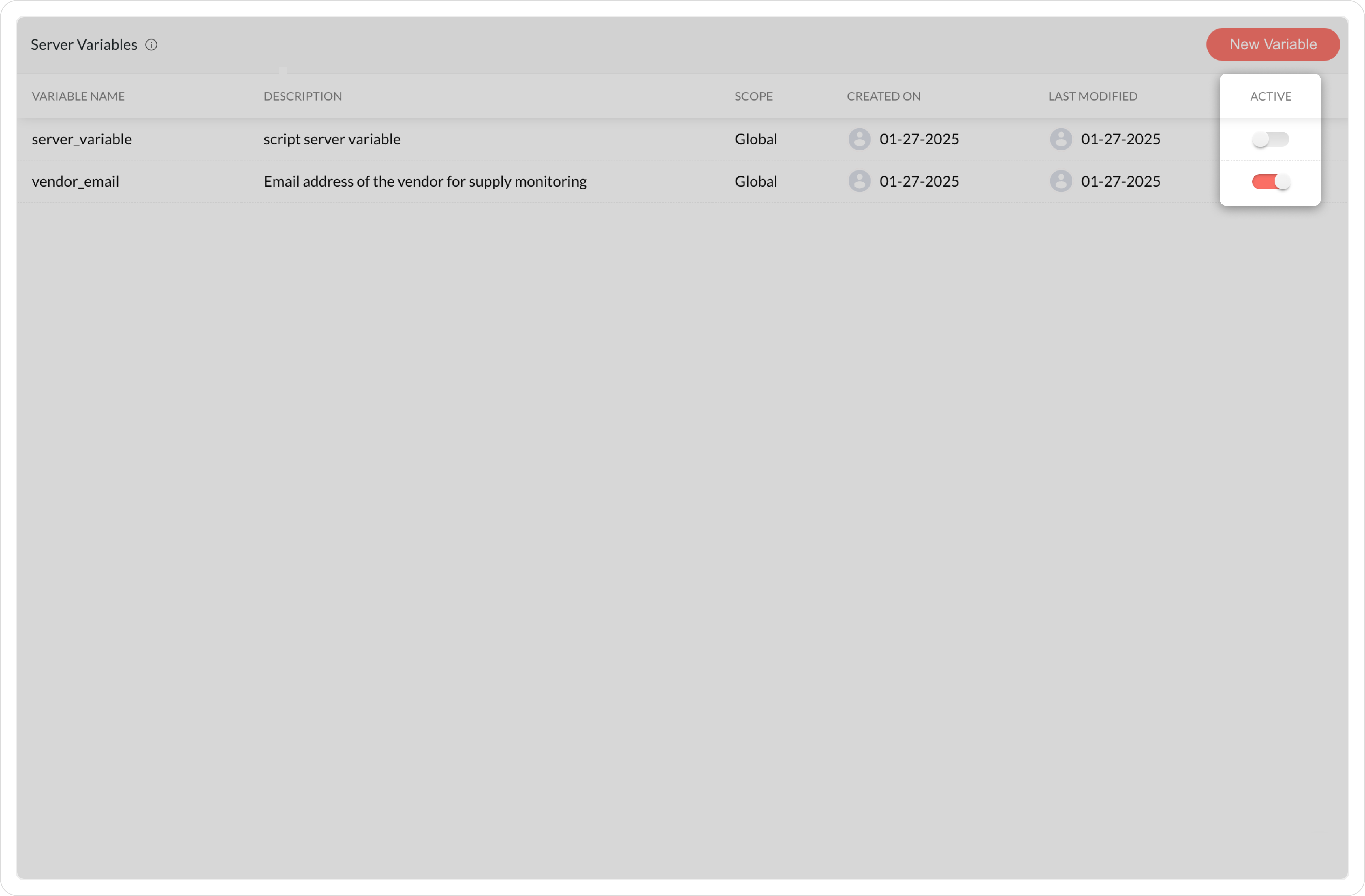Select the 'script server variable' description text
Image resolution: width=1365 pixels, height=896 pixels.
click(332, 139)
